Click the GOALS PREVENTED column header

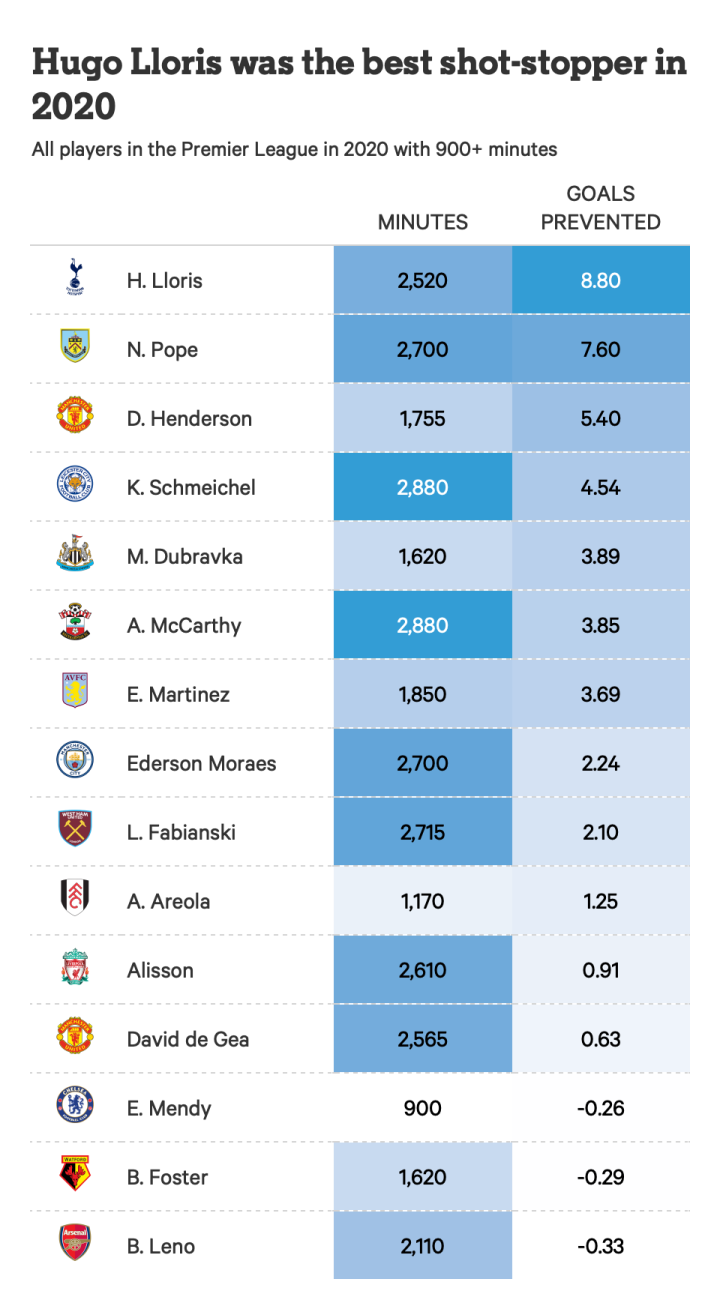tap(600, 208)
